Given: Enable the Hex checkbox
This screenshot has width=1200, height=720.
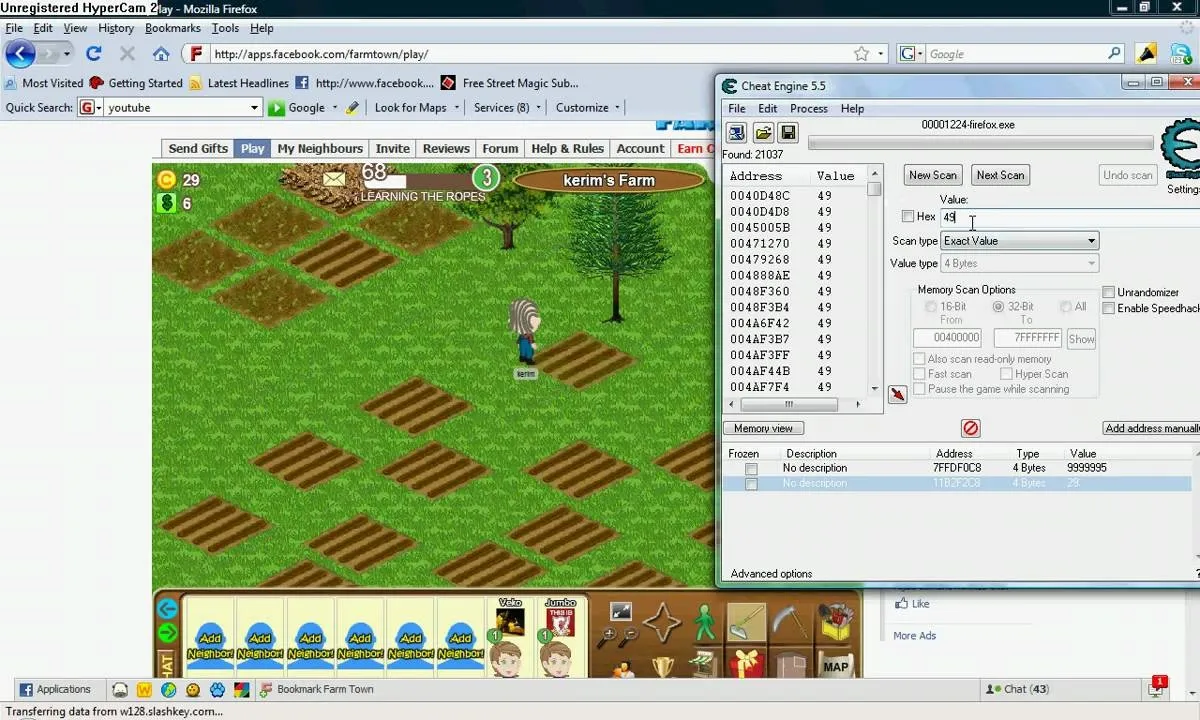Looking at the screenshot, I should (x=908, y=216).
